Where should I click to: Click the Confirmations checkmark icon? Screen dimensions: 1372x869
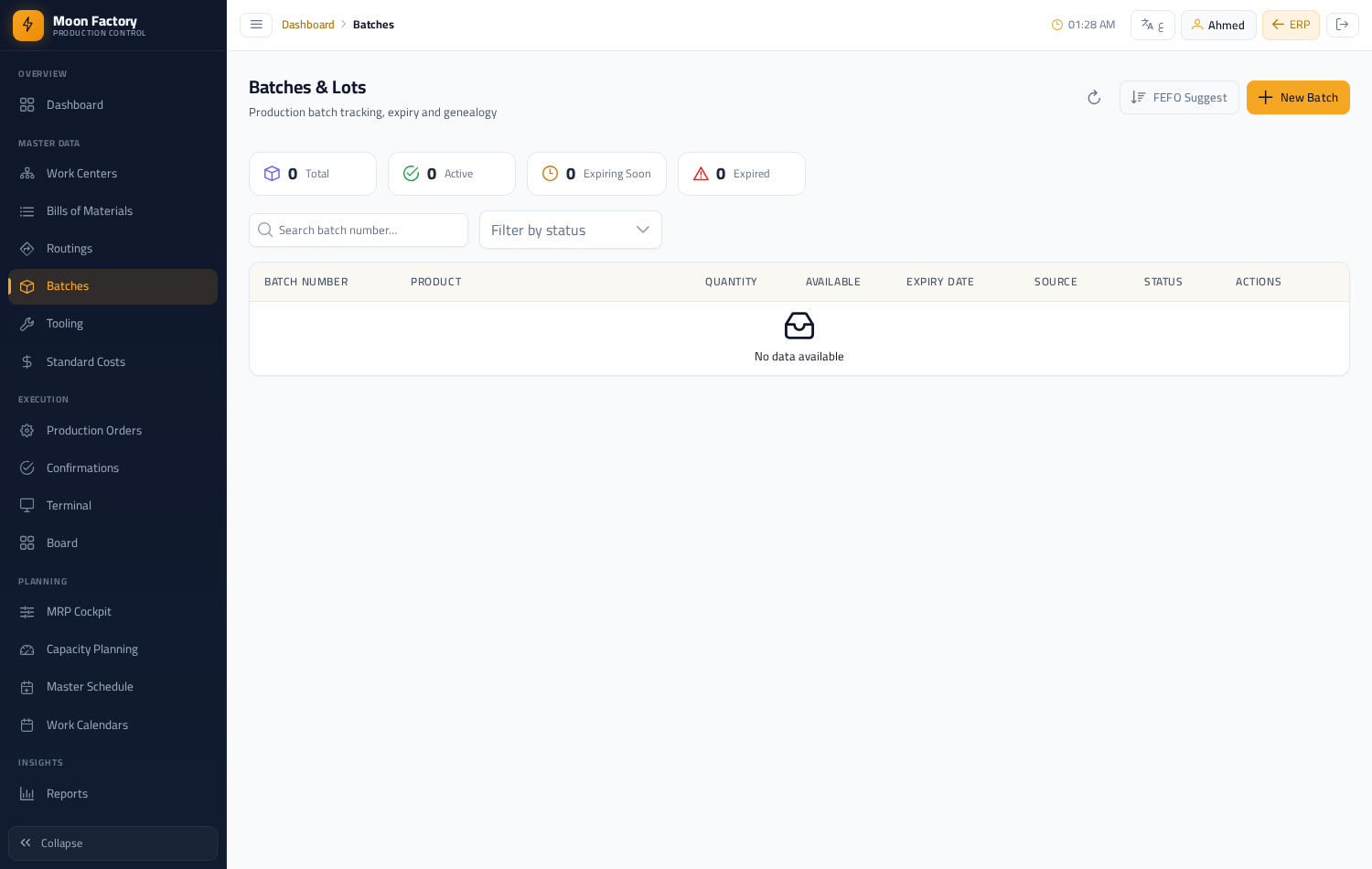(x=27, y=468)
